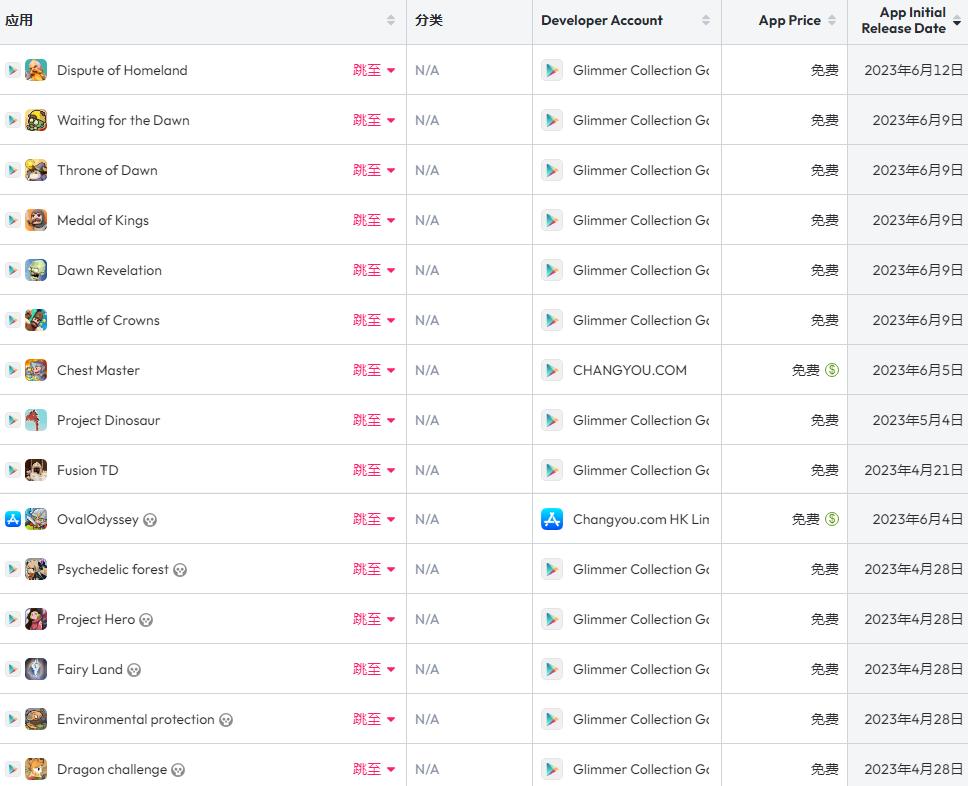Click the App Store icon beside Changyou.com HK
968x786 pixels.
552,519
